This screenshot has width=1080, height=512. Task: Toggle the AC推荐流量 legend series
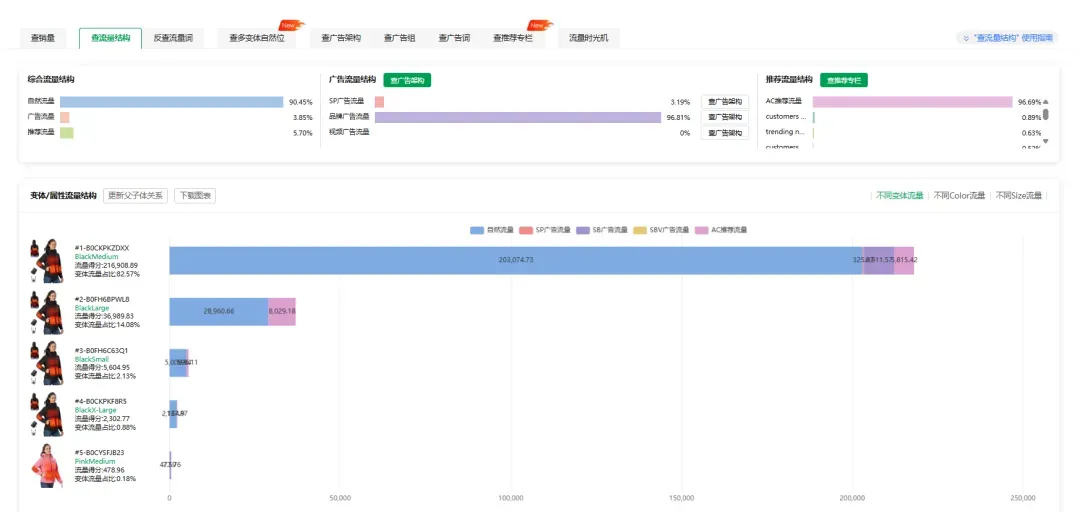coord(721,230)
